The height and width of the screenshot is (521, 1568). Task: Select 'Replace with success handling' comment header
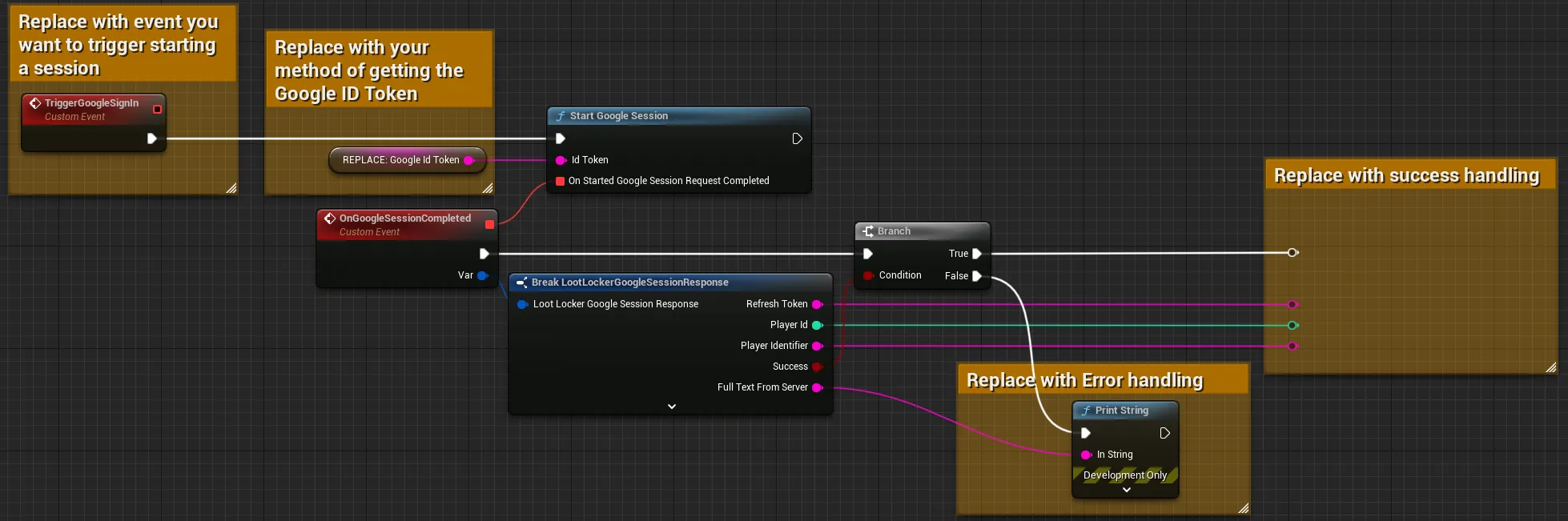point(1410,174)
